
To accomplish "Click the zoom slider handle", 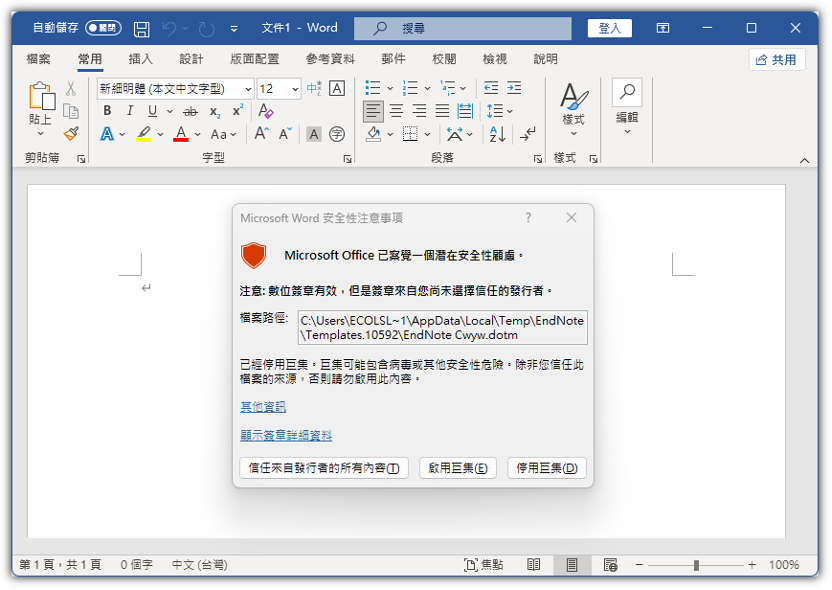I will pyautogui.click(x=696, y=565).
